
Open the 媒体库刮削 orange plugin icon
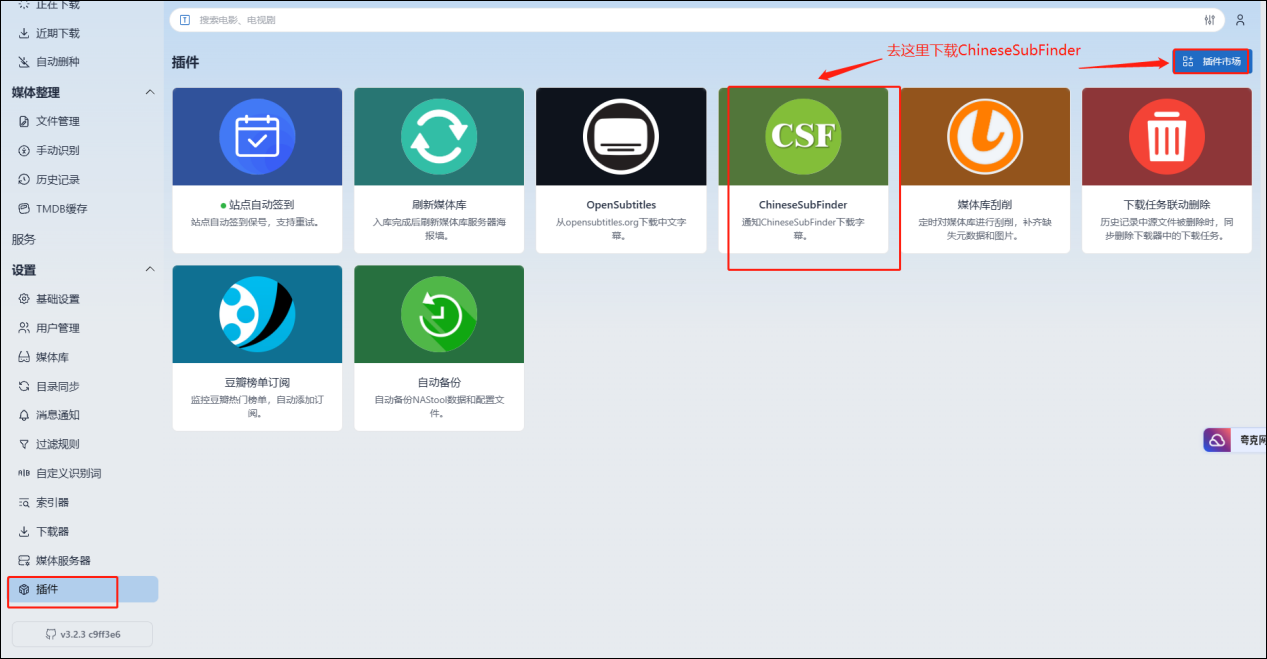984,136
